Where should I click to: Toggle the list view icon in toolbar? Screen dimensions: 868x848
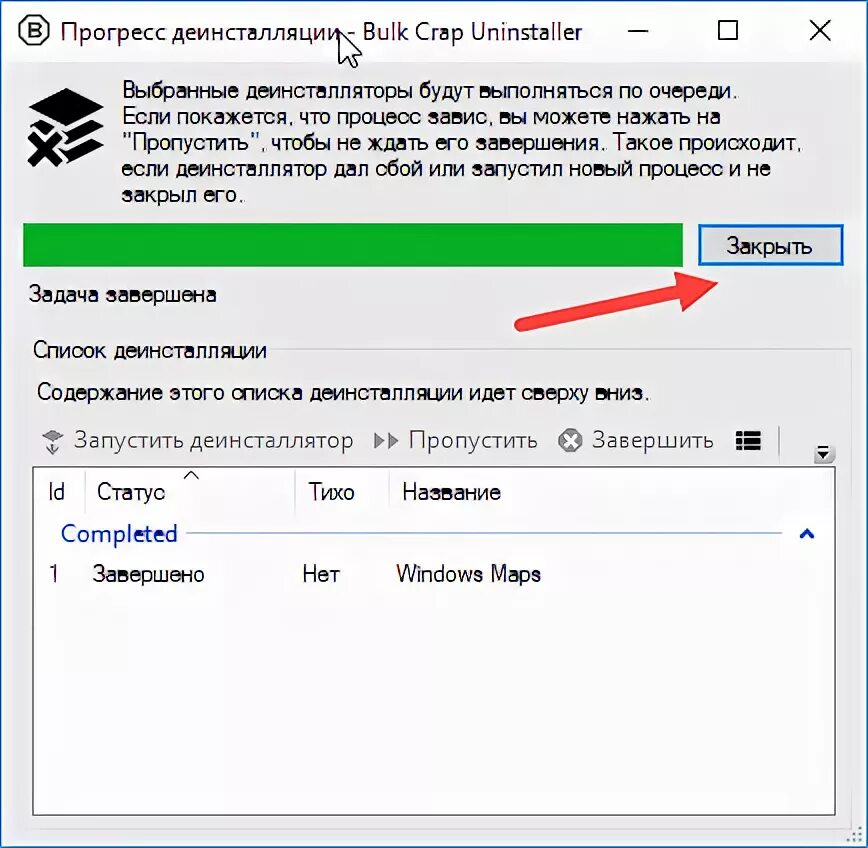tap(748, 441)
